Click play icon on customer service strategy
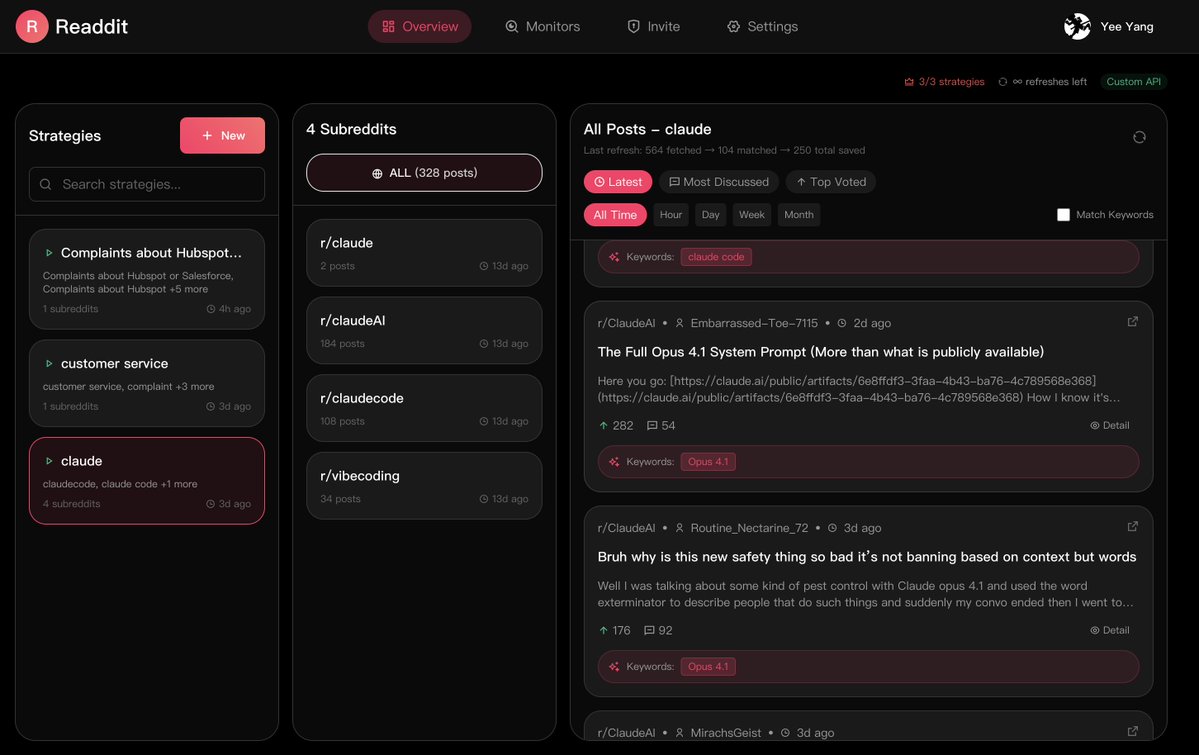Screen dimensions: 1199x755 point(49,363)
